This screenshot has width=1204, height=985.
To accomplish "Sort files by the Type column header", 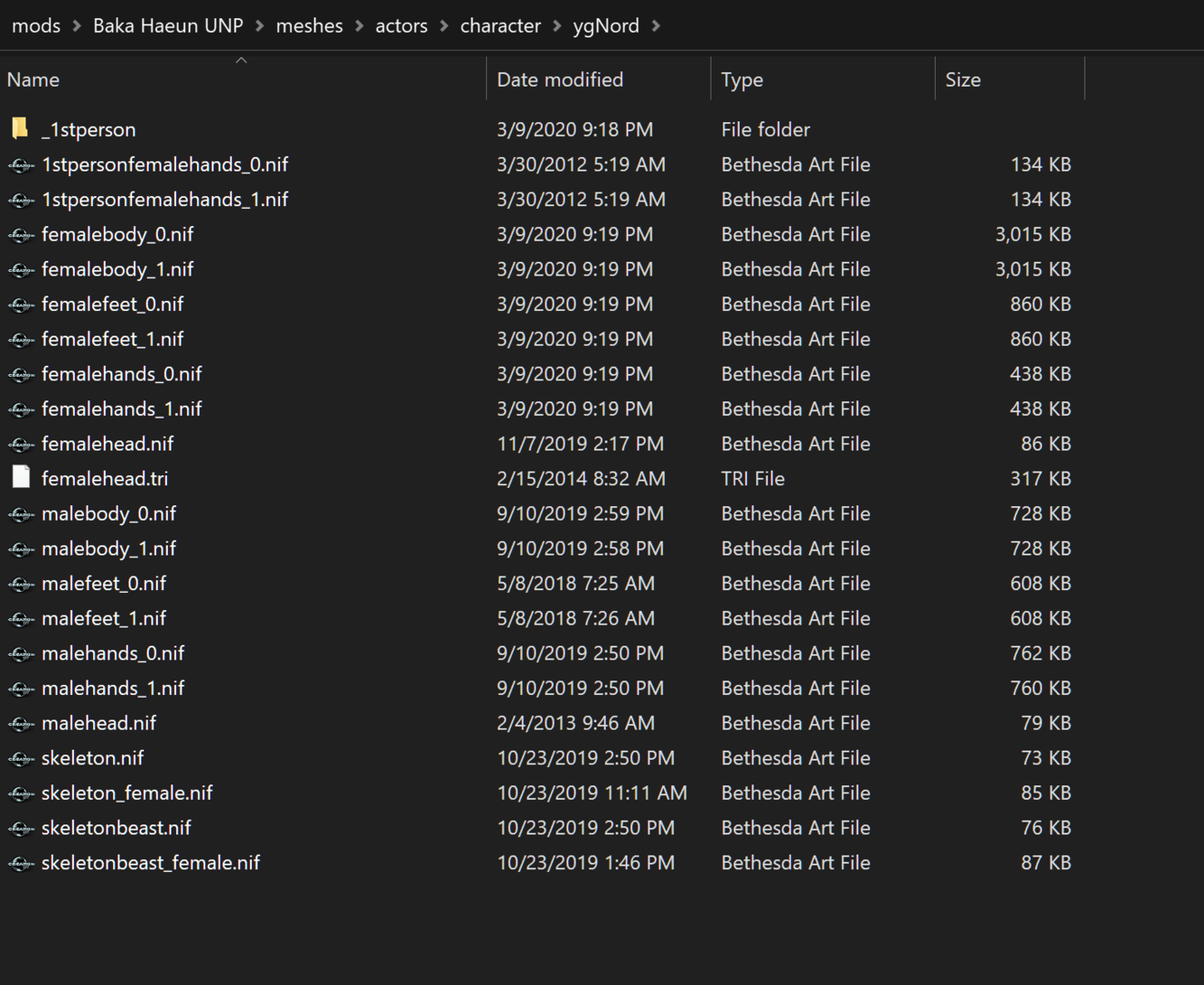I will pyautogui.click(x=742, y=79).
